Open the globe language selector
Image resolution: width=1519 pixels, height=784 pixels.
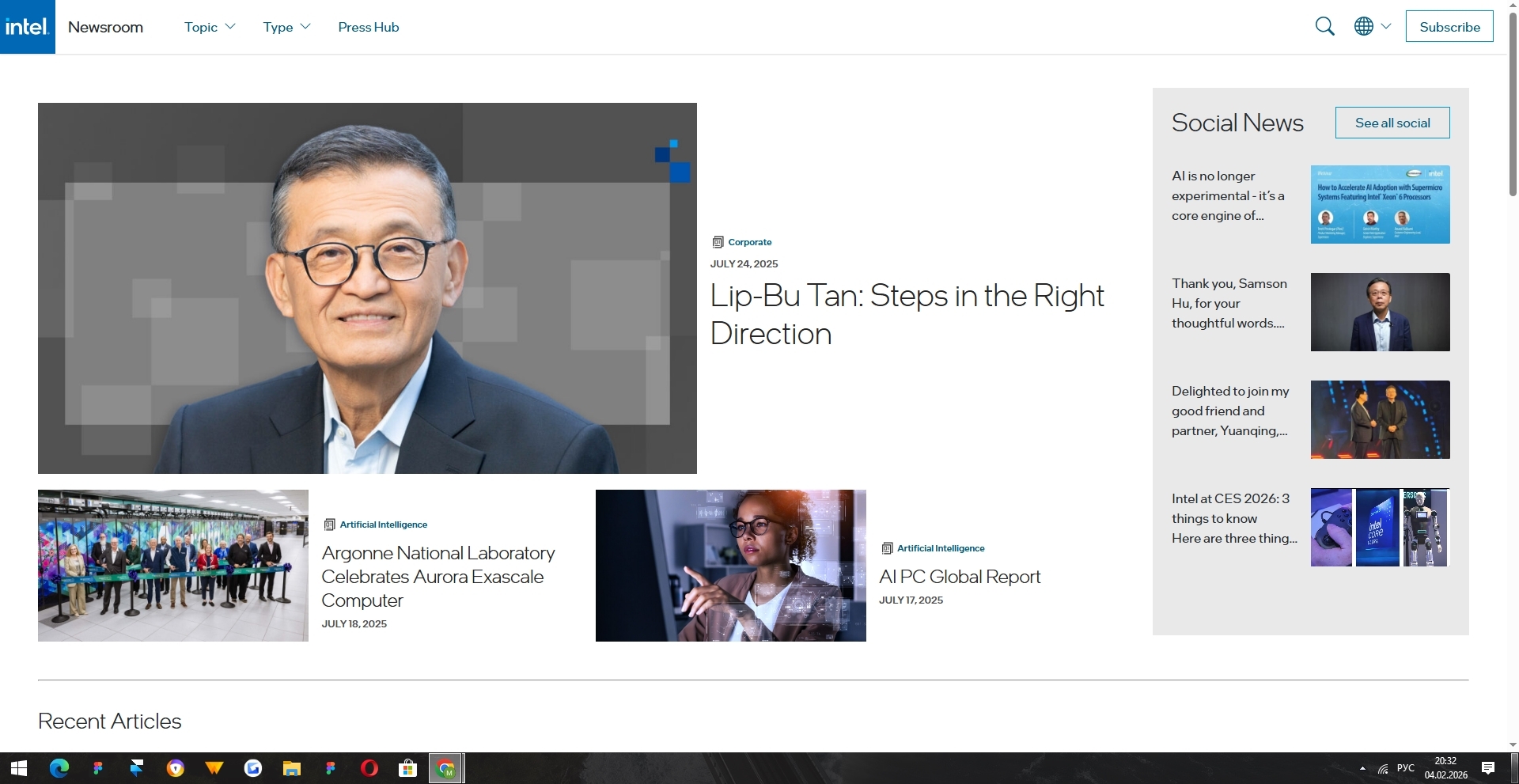1373,27
